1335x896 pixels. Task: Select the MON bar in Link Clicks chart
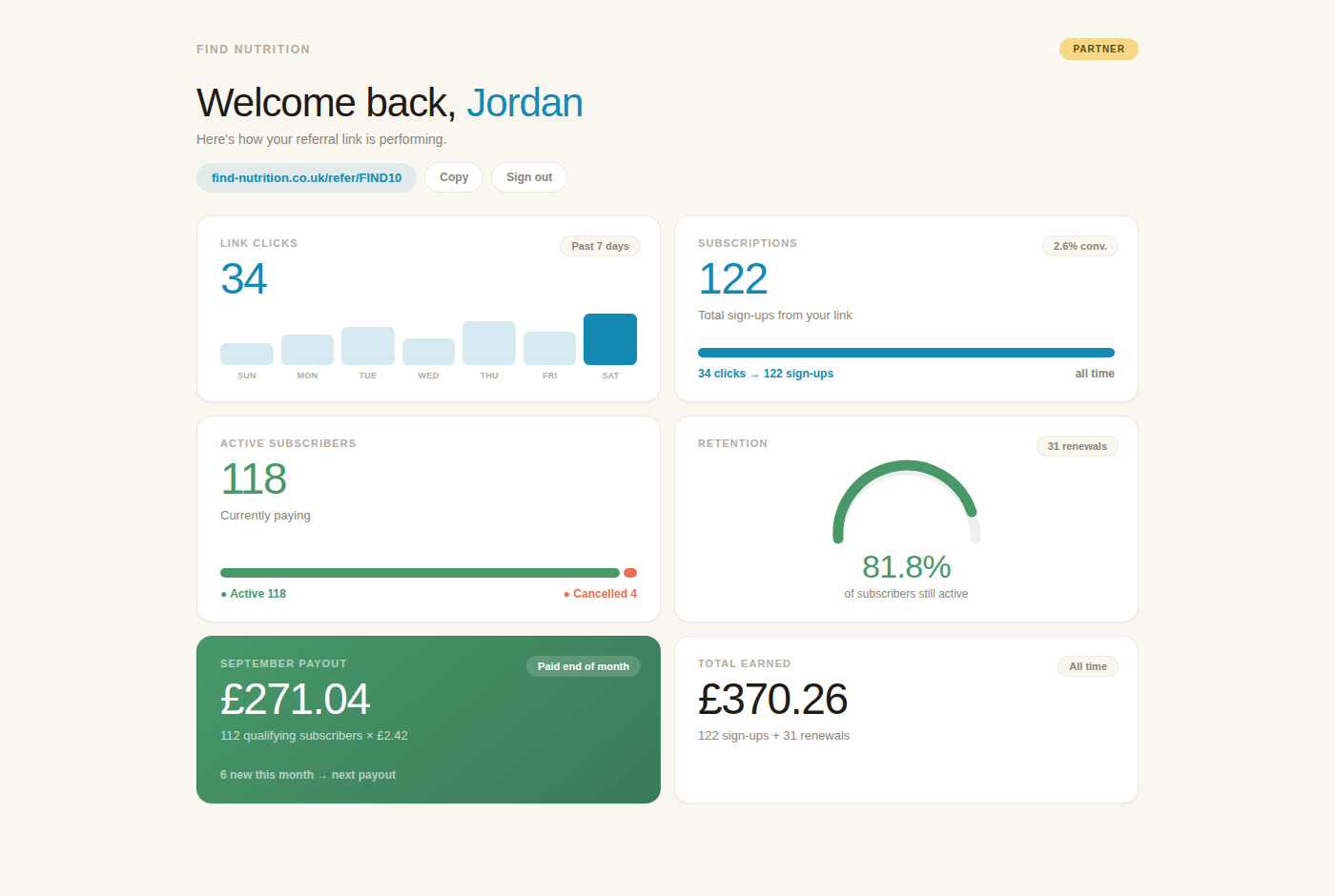(307, 350)
